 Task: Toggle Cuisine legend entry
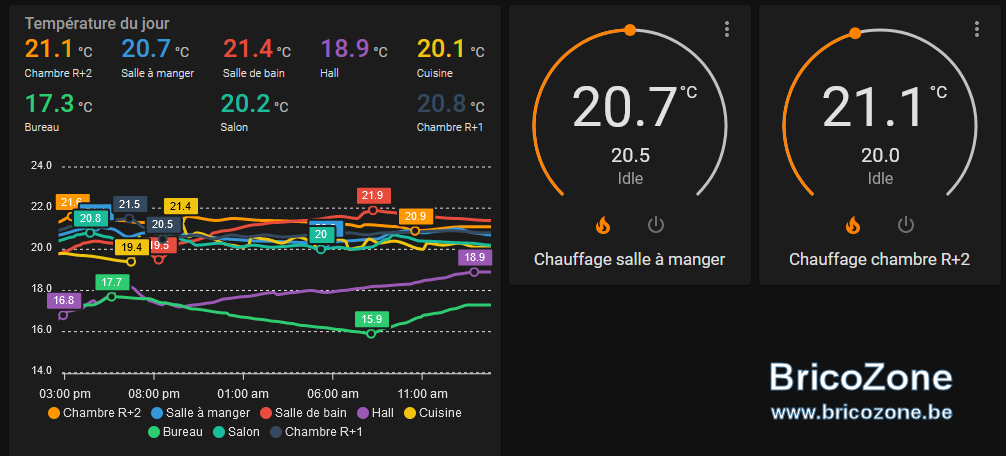[433, 413]
